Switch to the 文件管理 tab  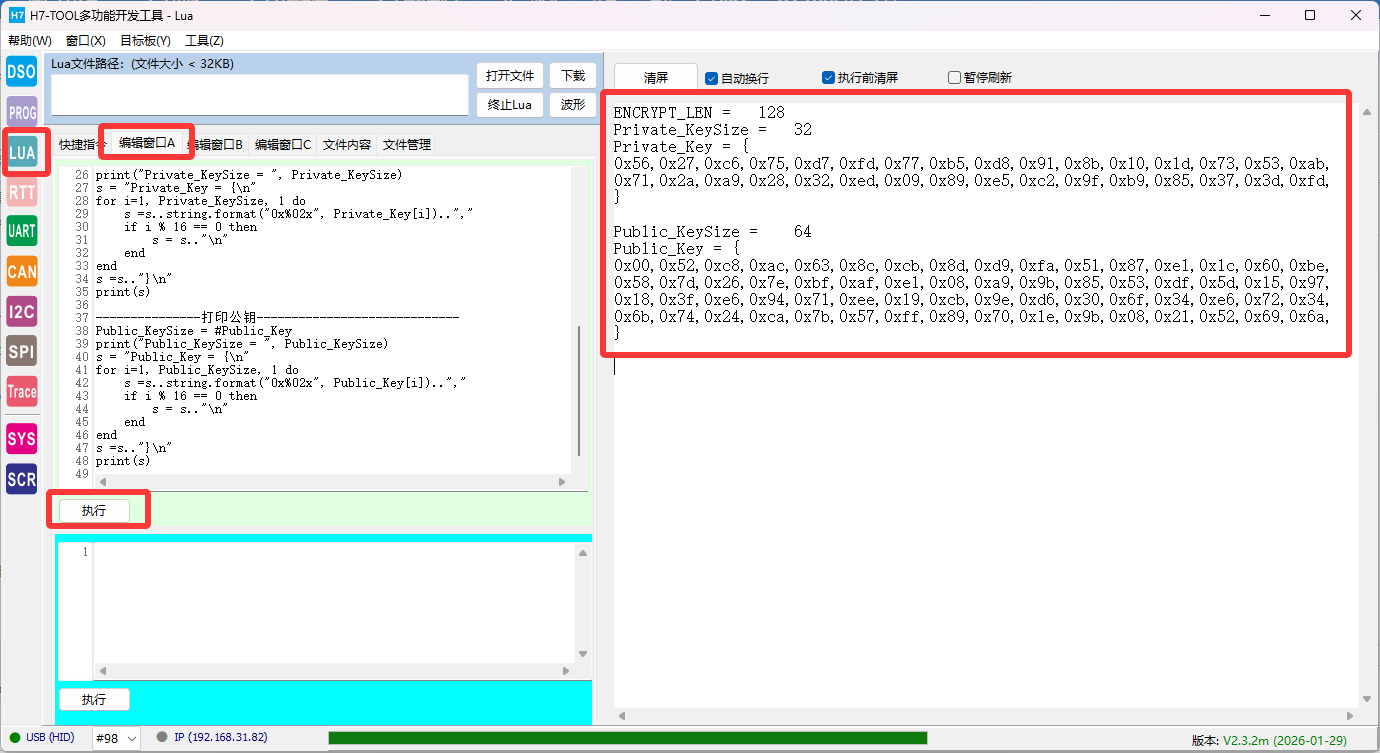(407, 145)
